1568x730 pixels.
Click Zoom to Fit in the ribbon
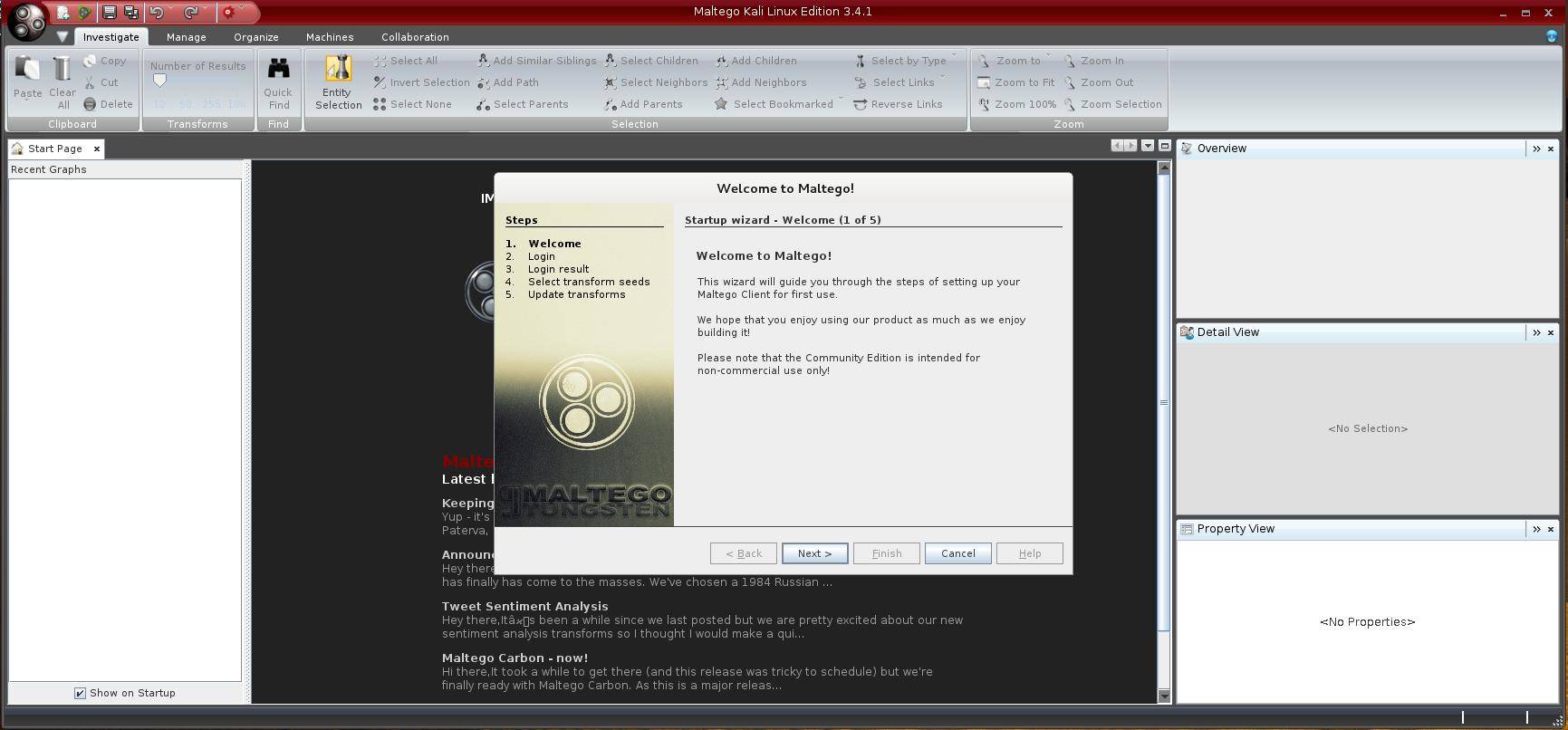click(x=1016, y=82)
